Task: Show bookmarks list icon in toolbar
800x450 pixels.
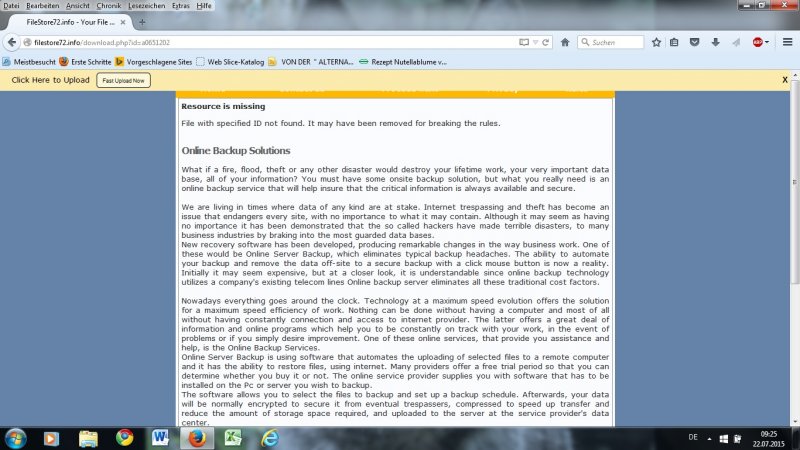Action: pyautogui.click(x=675, y=43)
